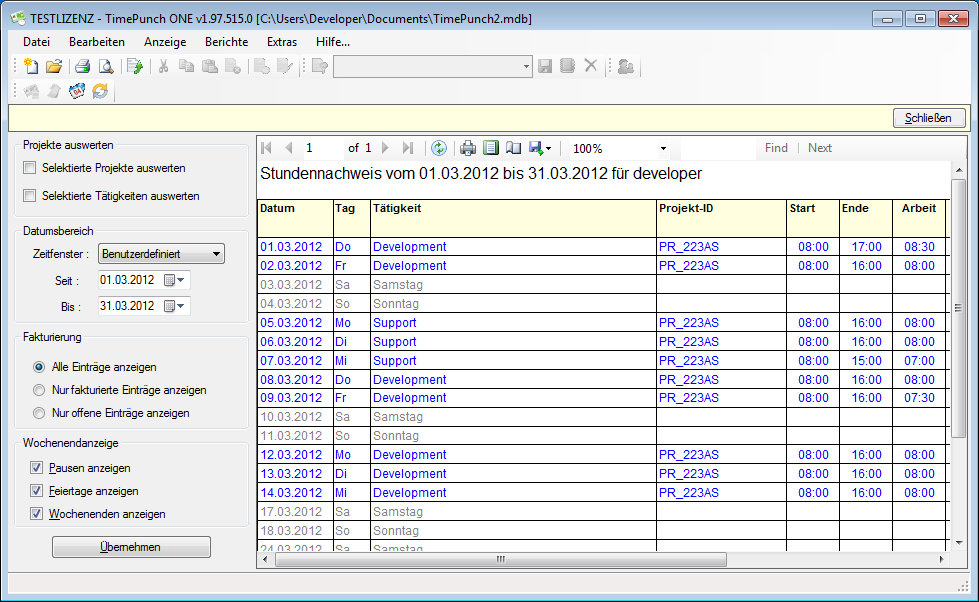Screen dimensions: 979x602
Task: Enable Selektierte Projekte auswerten checkbox
Action: click(x=30, y=168)
